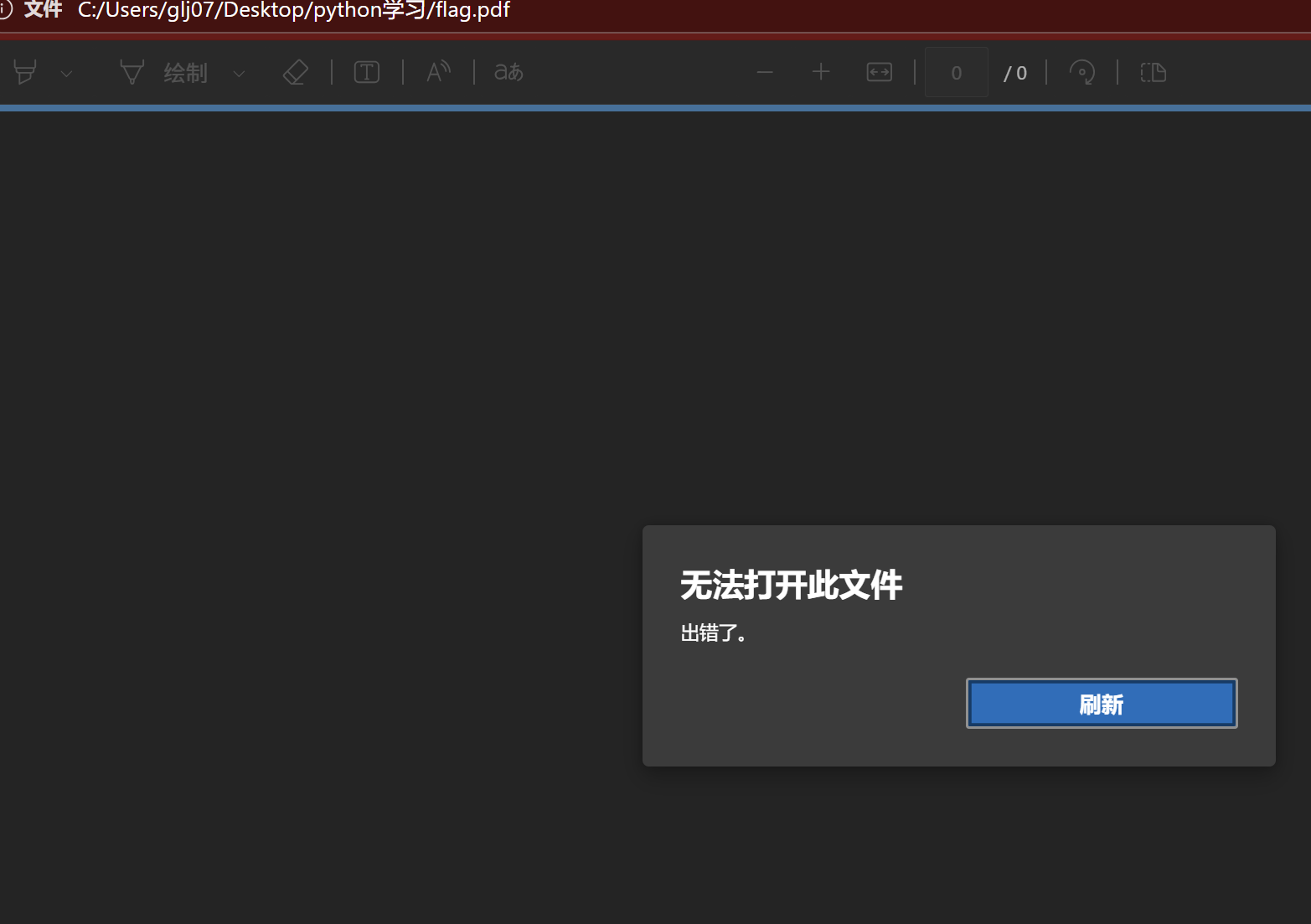Open the highlighter options dropdown arrow
This screenshot has height=924, width=1311.
tap(67, 74)
